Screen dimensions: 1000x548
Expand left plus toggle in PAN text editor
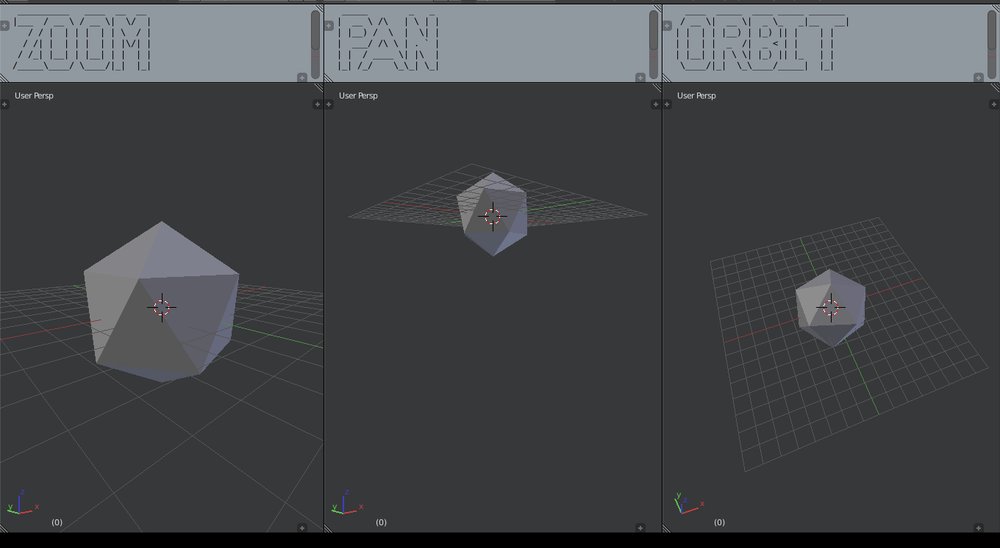329,26
